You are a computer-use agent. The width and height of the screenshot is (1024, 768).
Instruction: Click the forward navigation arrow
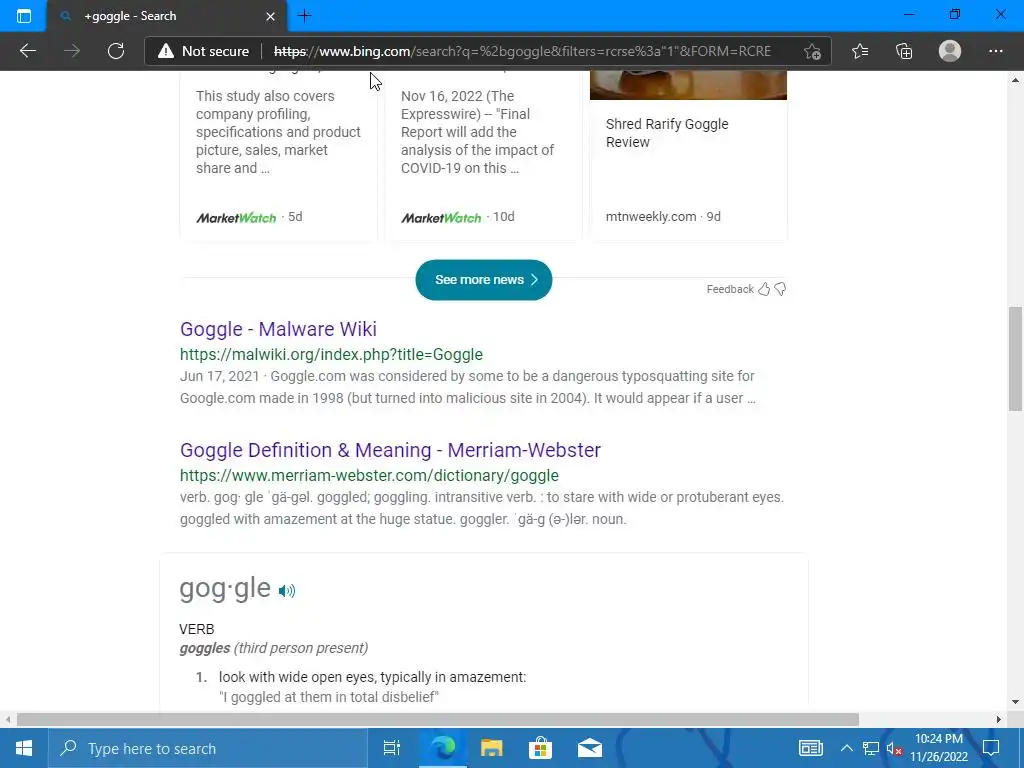tap(72, 51)
